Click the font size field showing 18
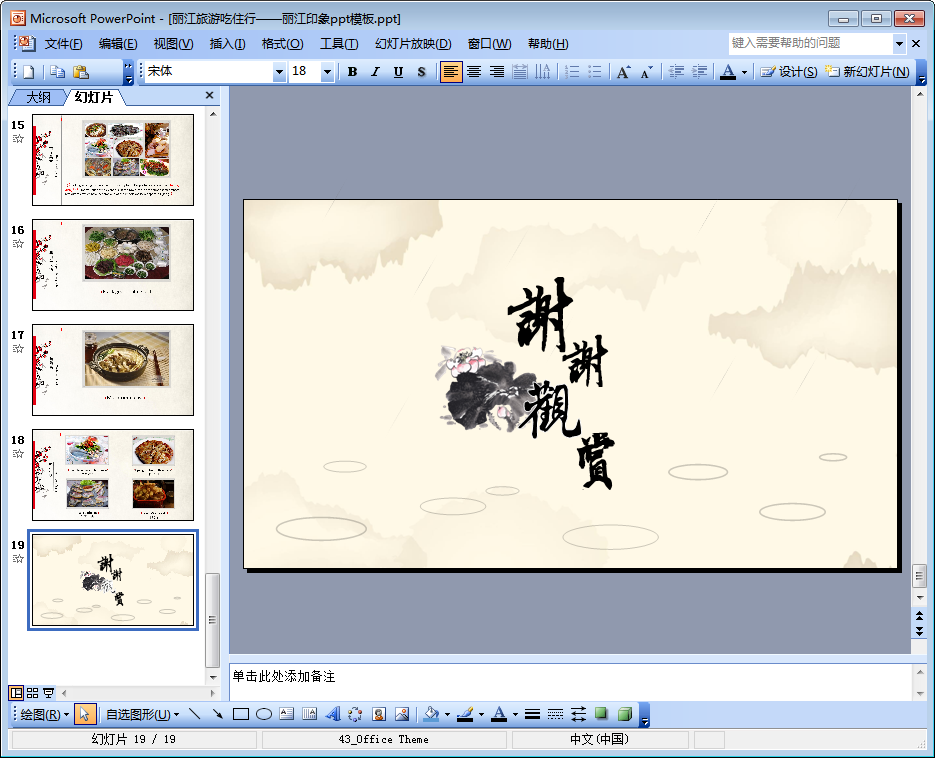Image resolution: width=935 pixels, height=758 pixels. click(x=305, y=72)
